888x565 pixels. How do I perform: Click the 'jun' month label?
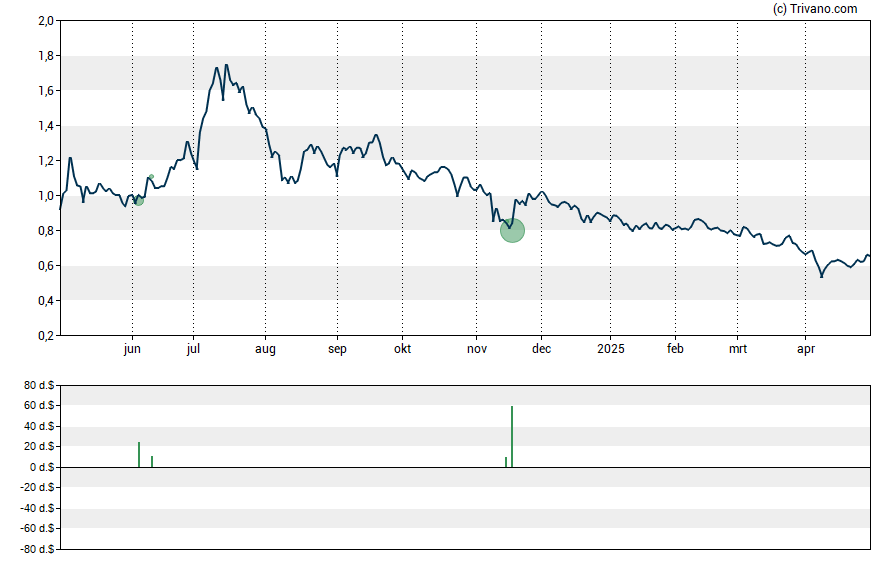point(132,349)
